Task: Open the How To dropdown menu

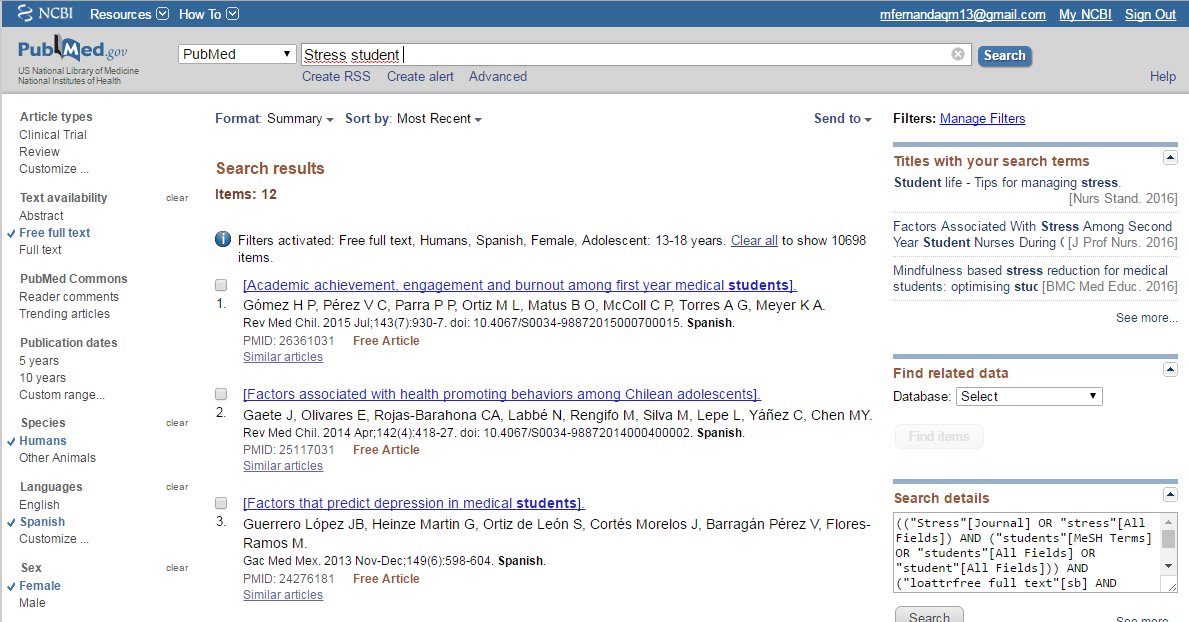Action: coord(209,14)
